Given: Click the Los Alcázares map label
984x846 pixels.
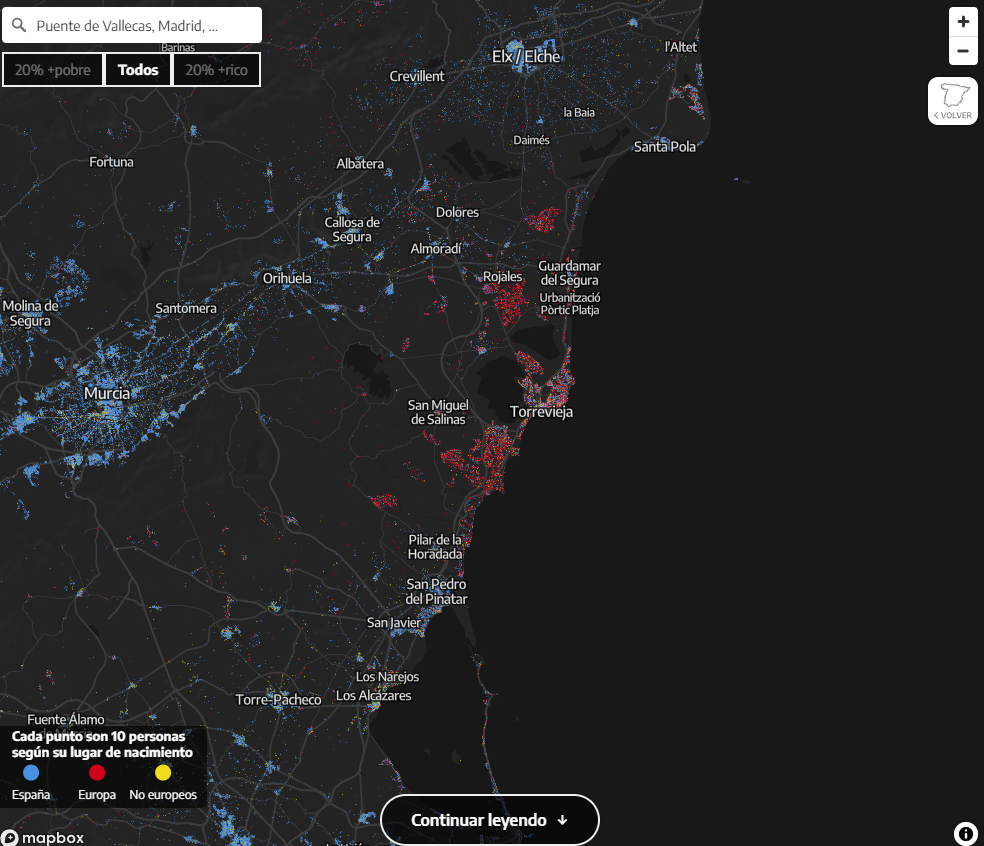Looking at the screenshot, I should pyautogui.click(x=373, y=695).
